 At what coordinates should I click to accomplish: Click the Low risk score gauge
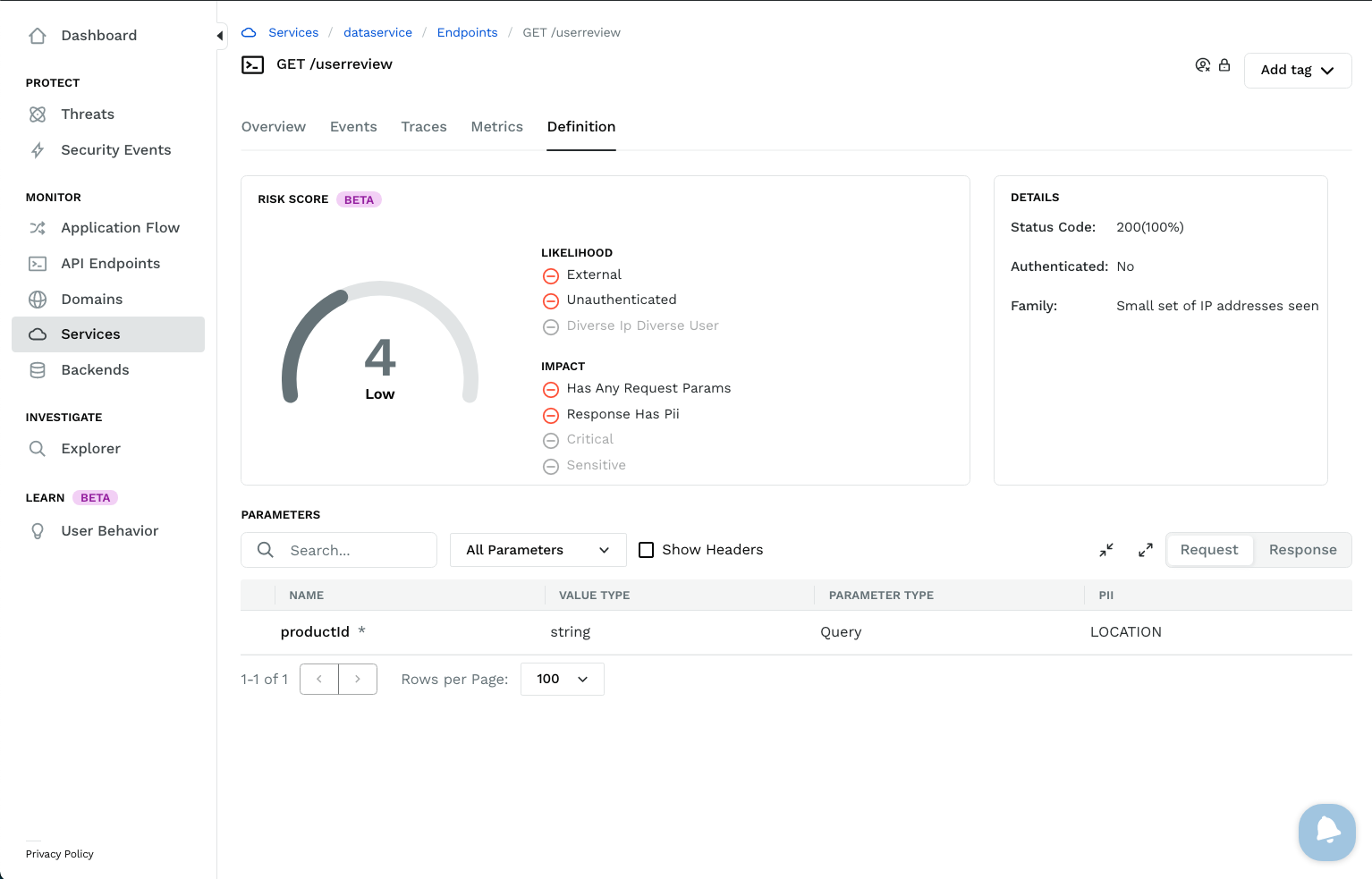[x=380, y=358]
